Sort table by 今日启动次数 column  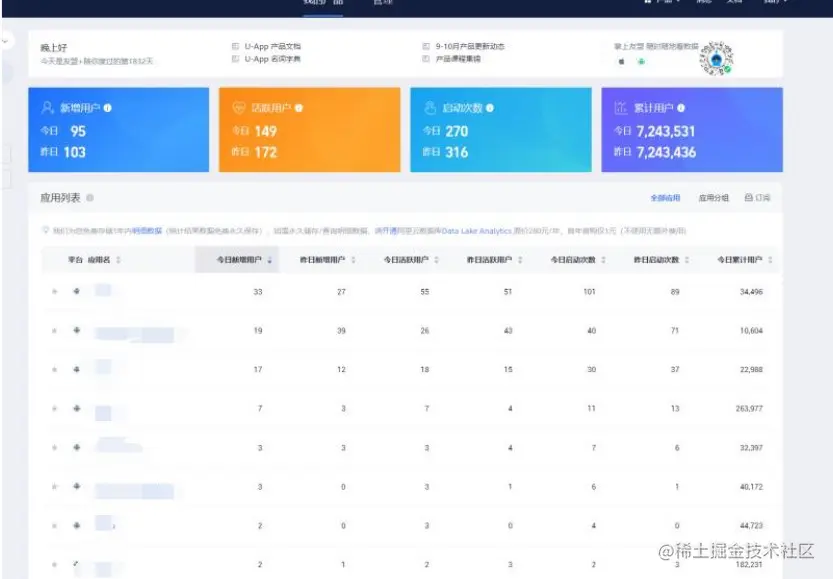pos(604,260)
